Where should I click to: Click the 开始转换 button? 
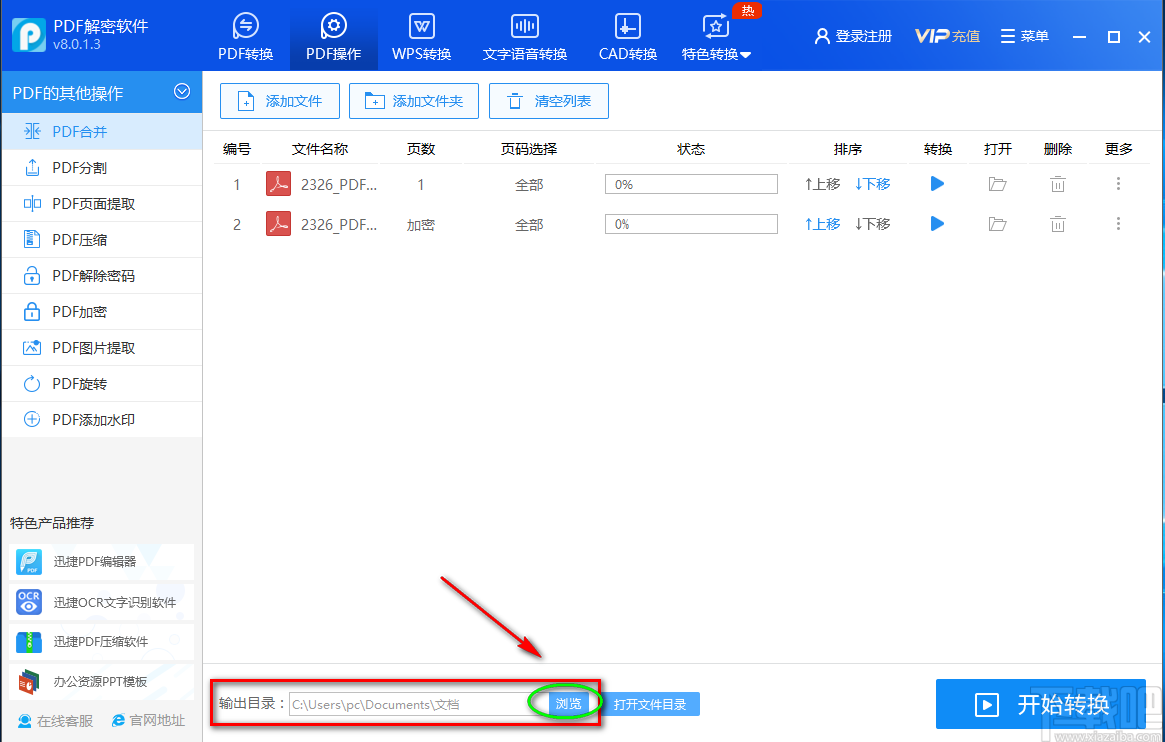pos(1041,704)
